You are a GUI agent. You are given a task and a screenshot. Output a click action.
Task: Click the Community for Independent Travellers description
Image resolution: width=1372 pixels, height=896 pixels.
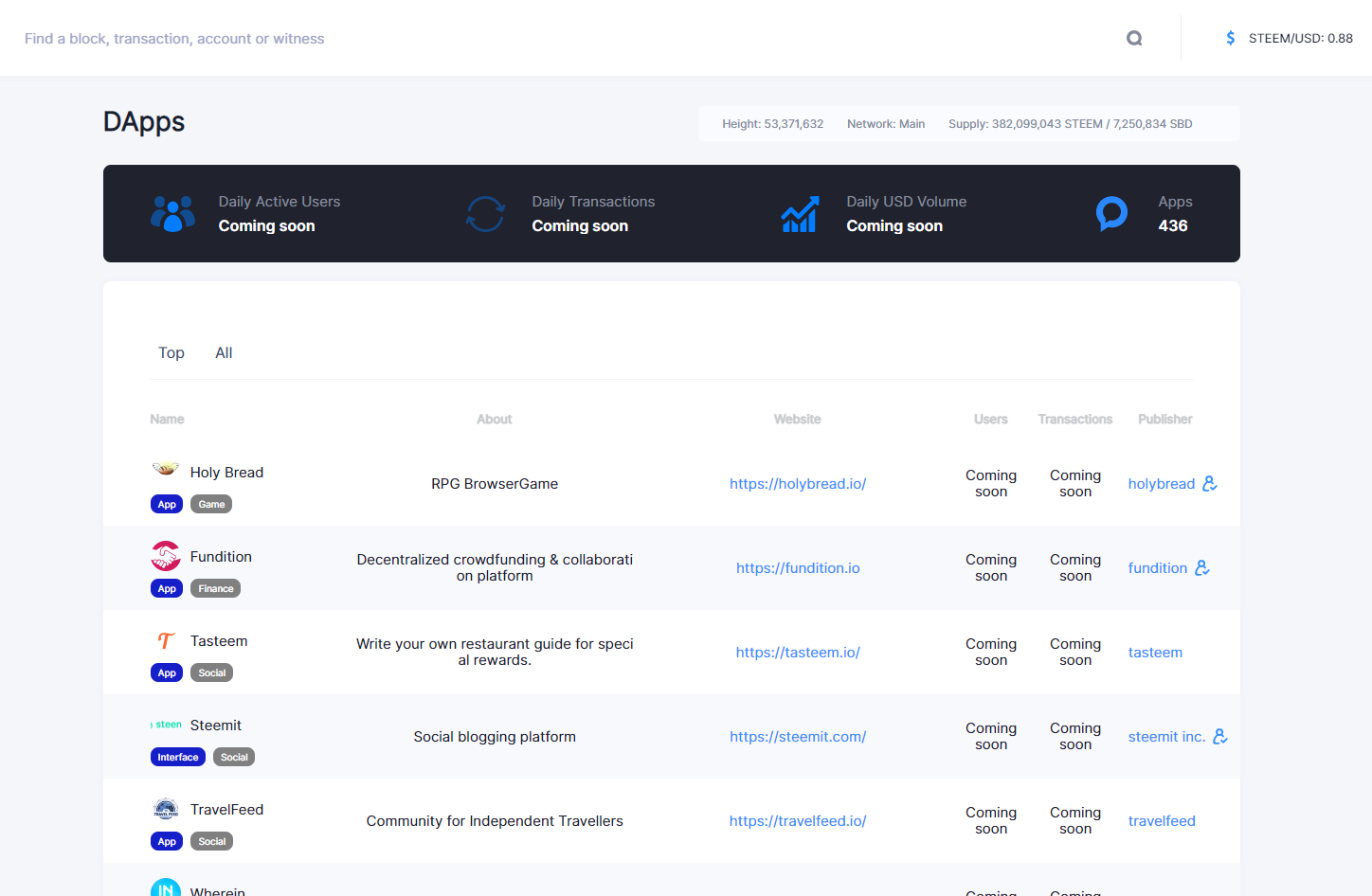pyautogui.click(x=495, y=821)
